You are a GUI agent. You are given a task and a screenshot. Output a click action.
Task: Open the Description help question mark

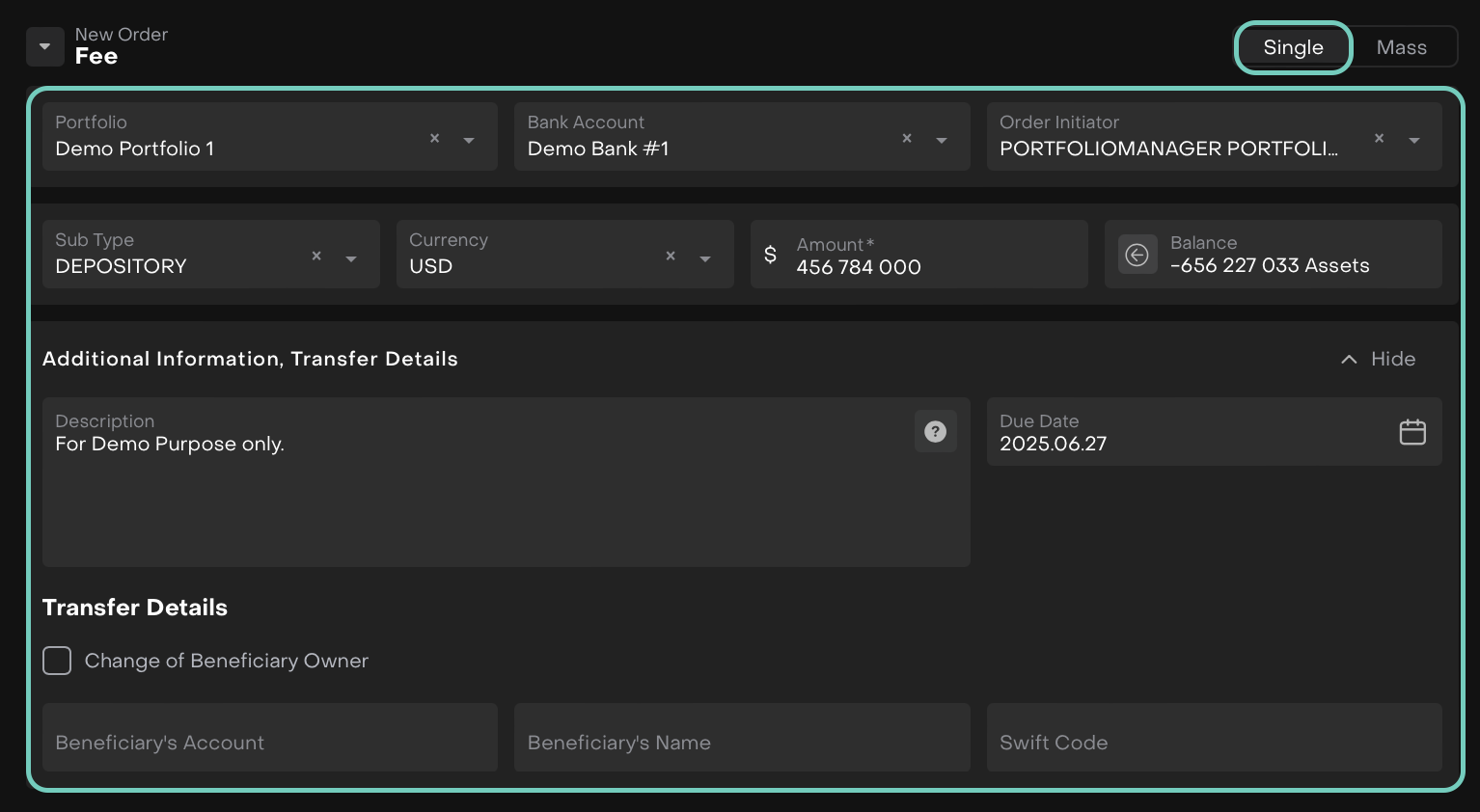(935, 432)
